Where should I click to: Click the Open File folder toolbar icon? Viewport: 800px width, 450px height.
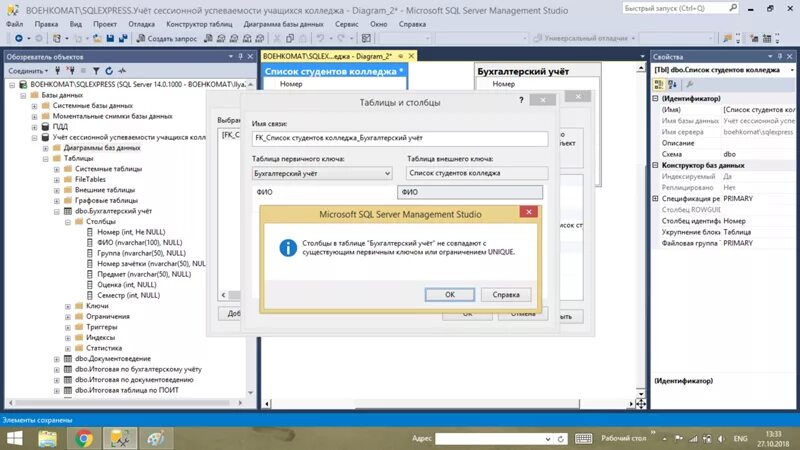pyautogui.click(x=96, y=38)
